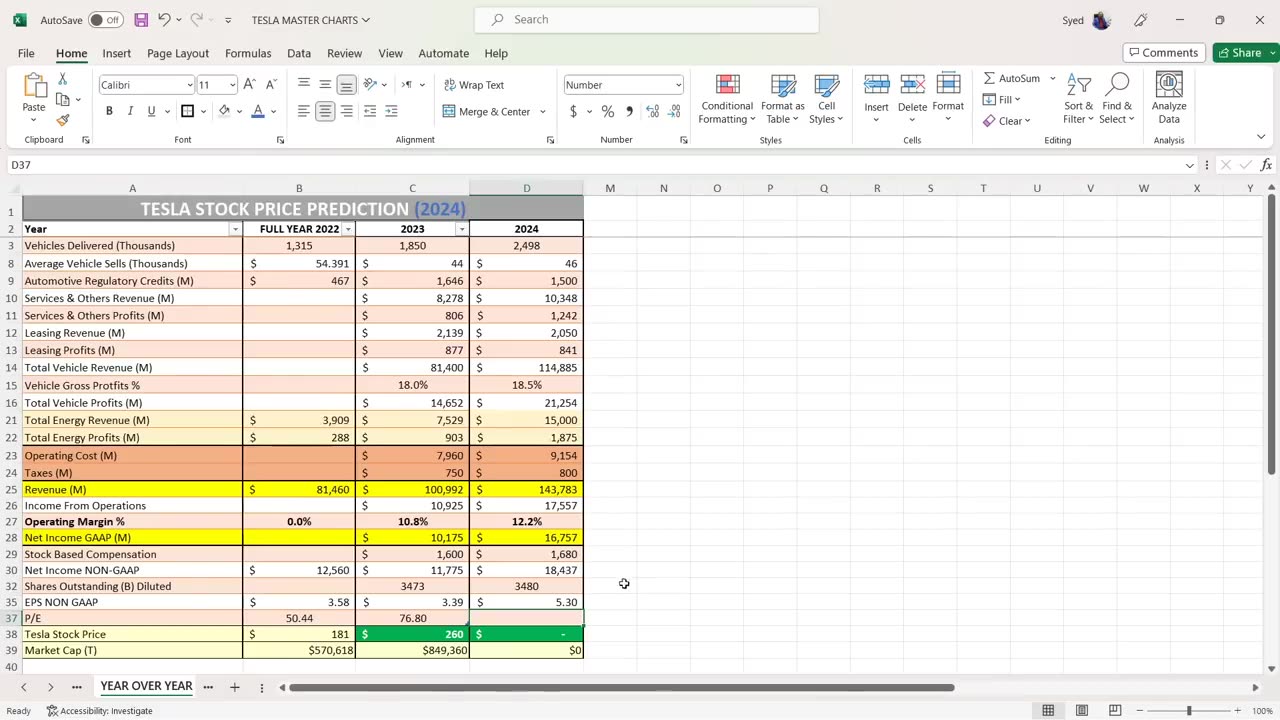This screenshot has height=720, width=1280.
Task: Toggle bottom align
Action: [346, 85]
